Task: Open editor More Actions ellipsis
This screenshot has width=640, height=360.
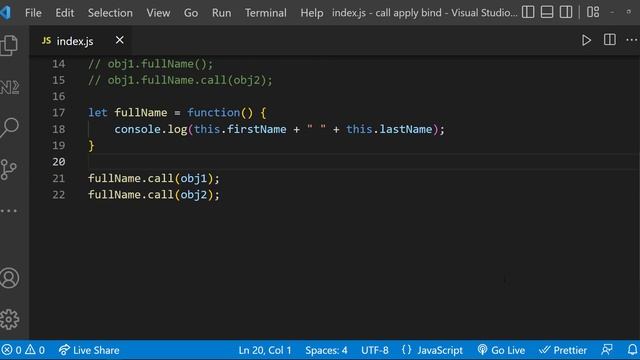Action: coord(631,40)
